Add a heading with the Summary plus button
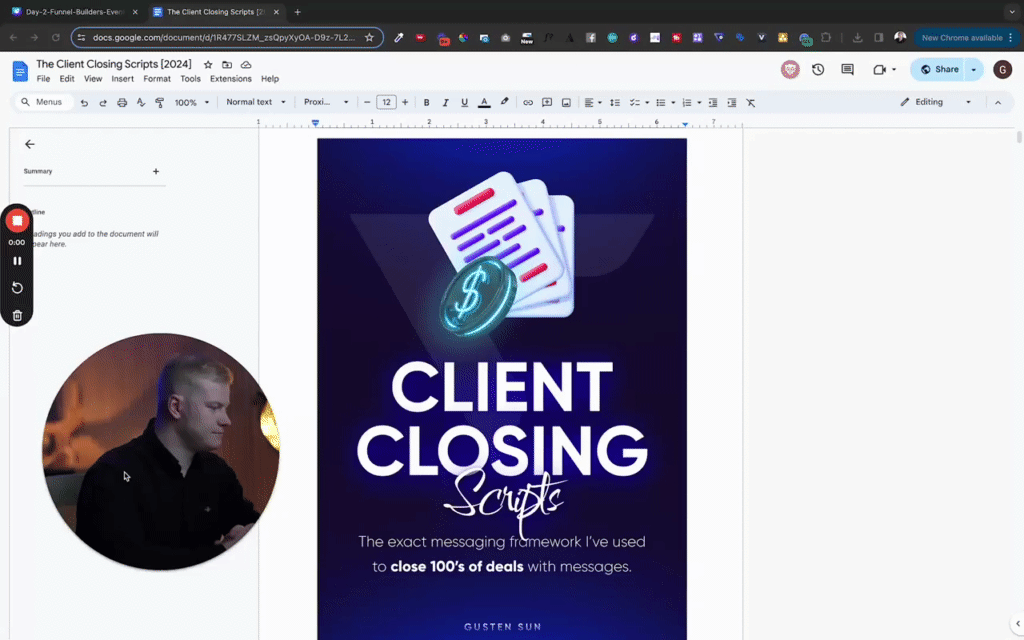The width and height of the screenshot is (1024, 640). (x=156, y=171)
